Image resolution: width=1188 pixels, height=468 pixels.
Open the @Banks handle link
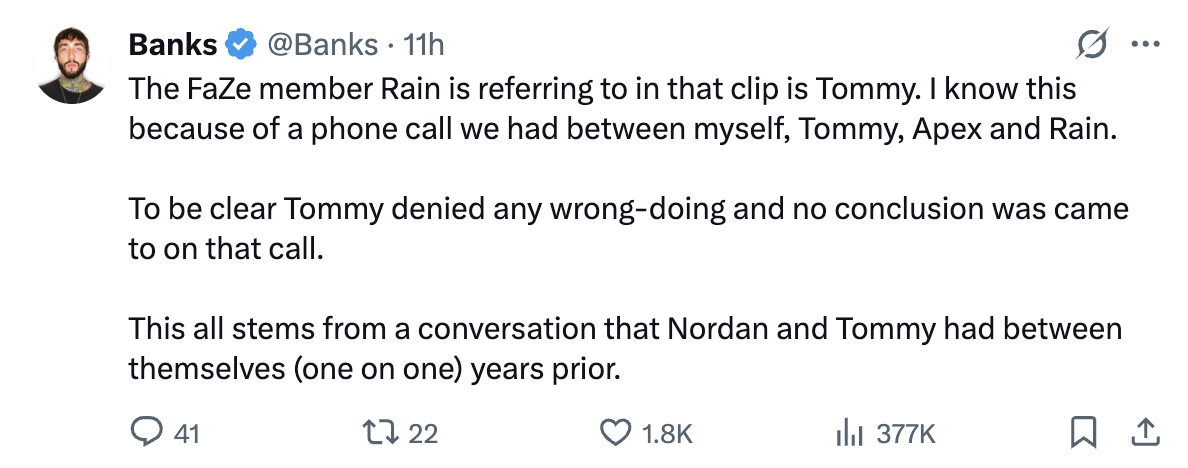pos(322,45)
